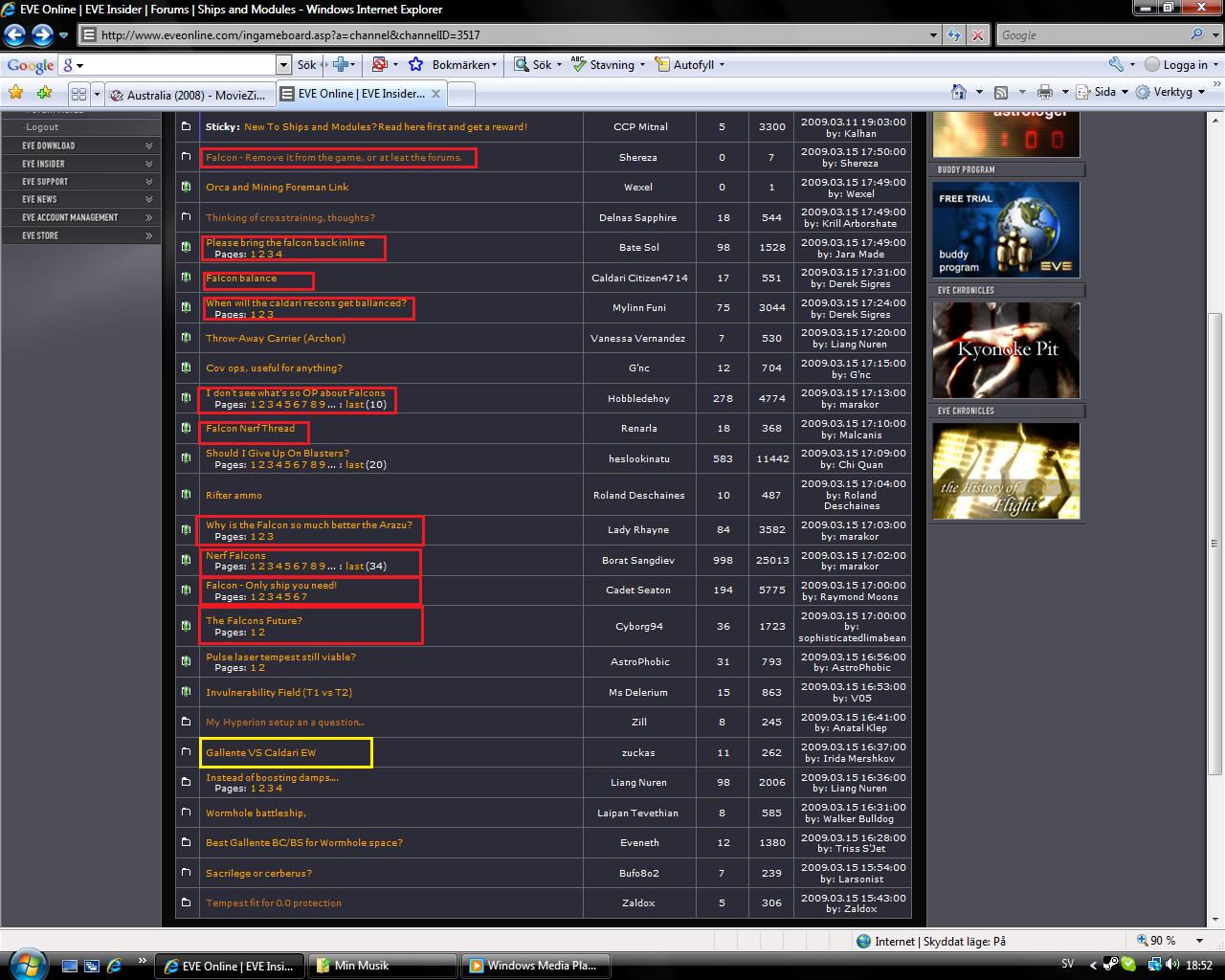This screenshot has width=1225, height=980.
Task: Expand the EVE SUPPORT sidebar section
Action: click(80, 182)
